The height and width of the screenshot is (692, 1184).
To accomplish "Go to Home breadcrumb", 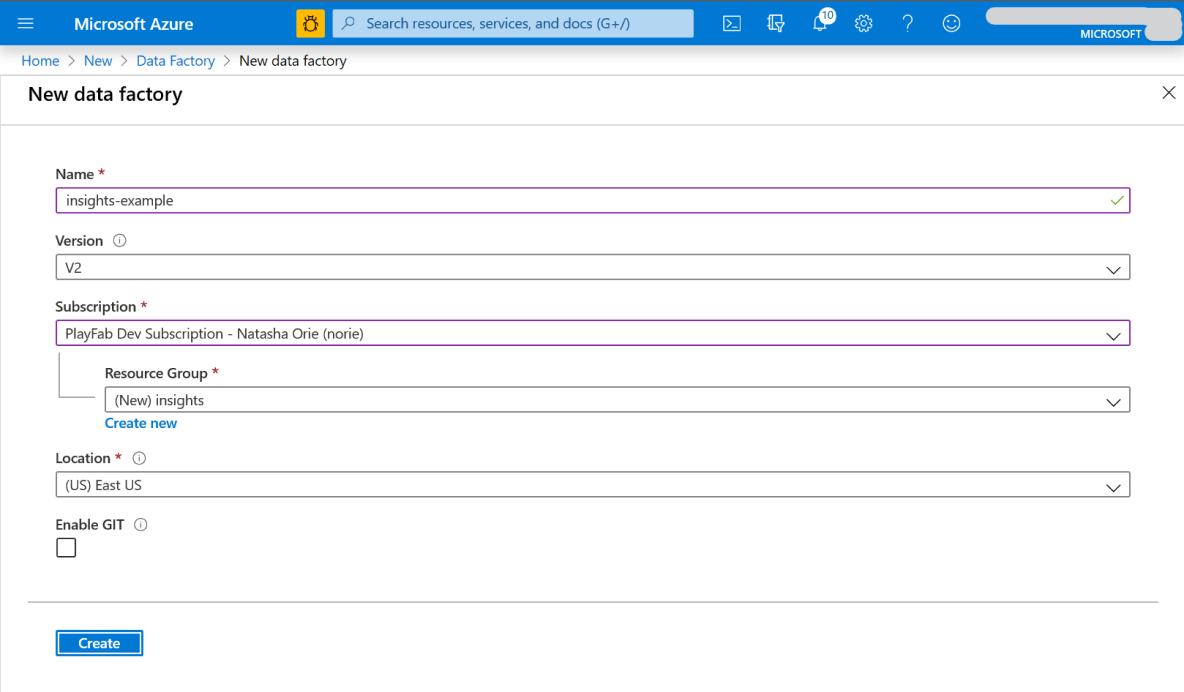I will click(40, 61).
